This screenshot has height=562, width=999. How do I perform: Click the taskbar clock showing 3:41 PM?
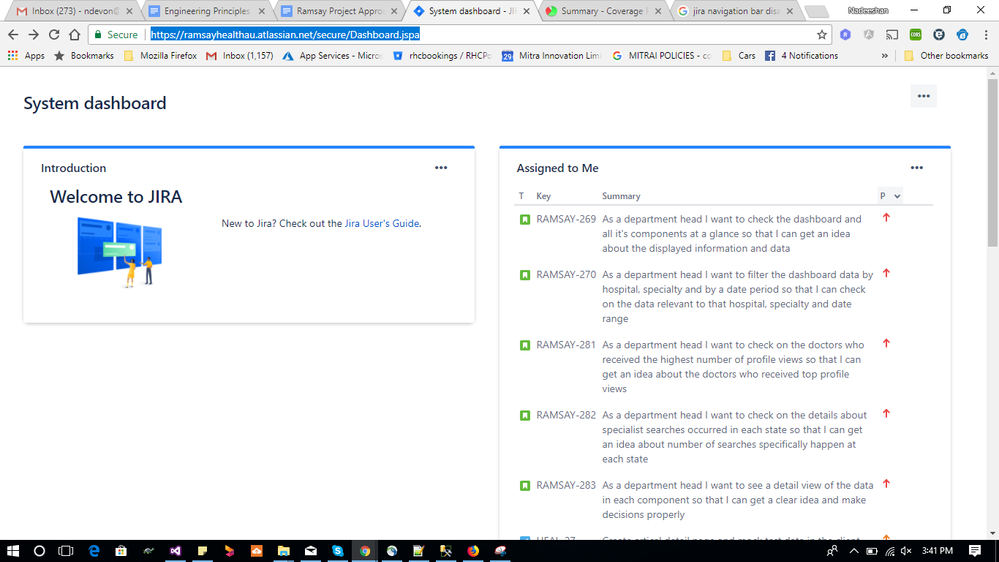click(937, 551)
